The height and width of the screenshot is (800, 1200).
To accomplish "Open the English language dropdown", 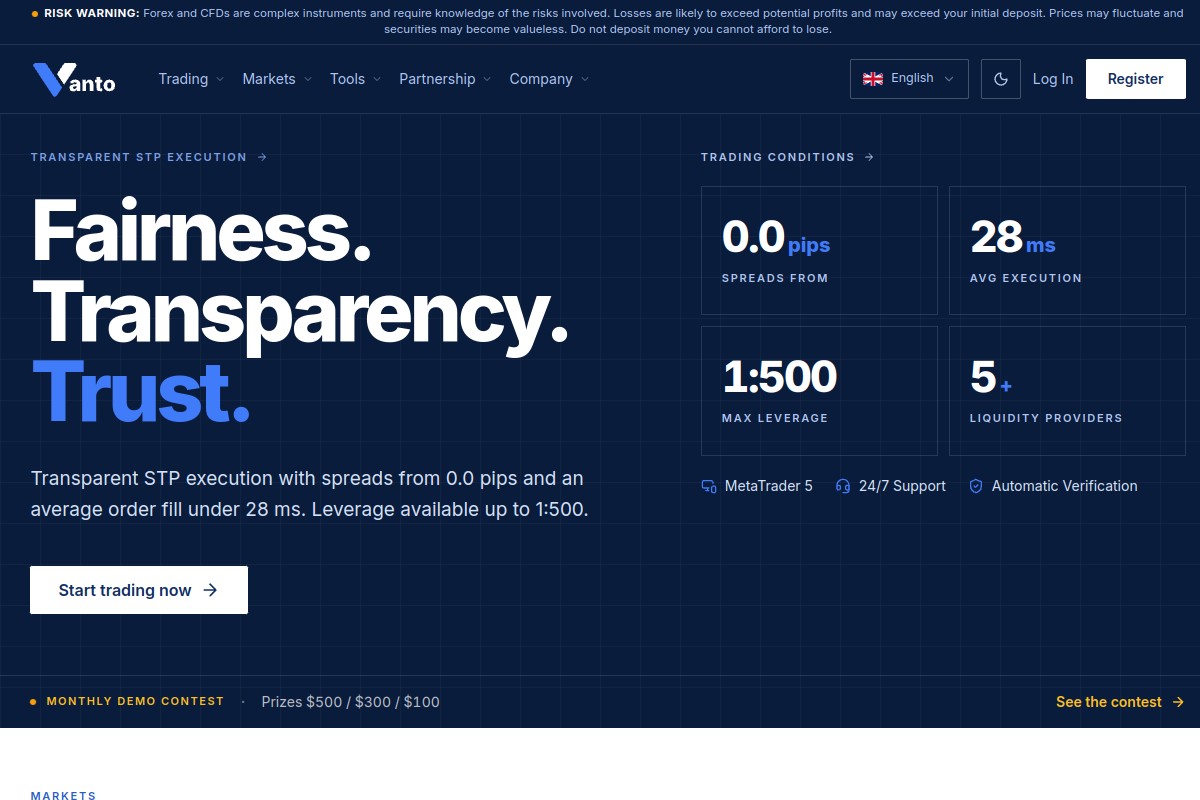I will click(909, 79).
